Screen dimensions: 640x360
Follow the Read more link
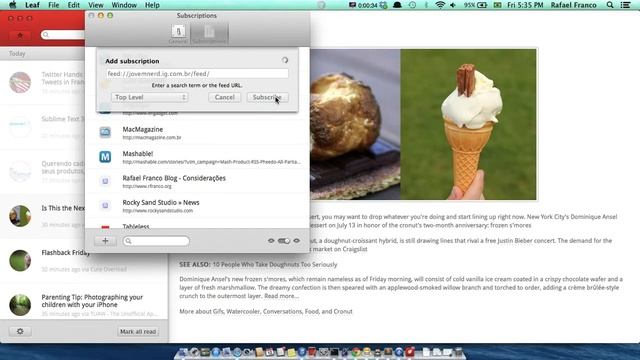pyautogui.click(x=281, y=296)
